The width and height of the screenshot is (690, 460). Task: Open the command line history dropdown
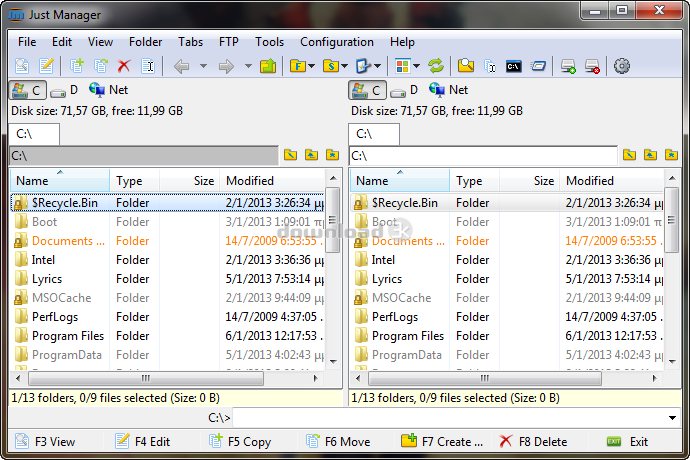click(672, 418)
